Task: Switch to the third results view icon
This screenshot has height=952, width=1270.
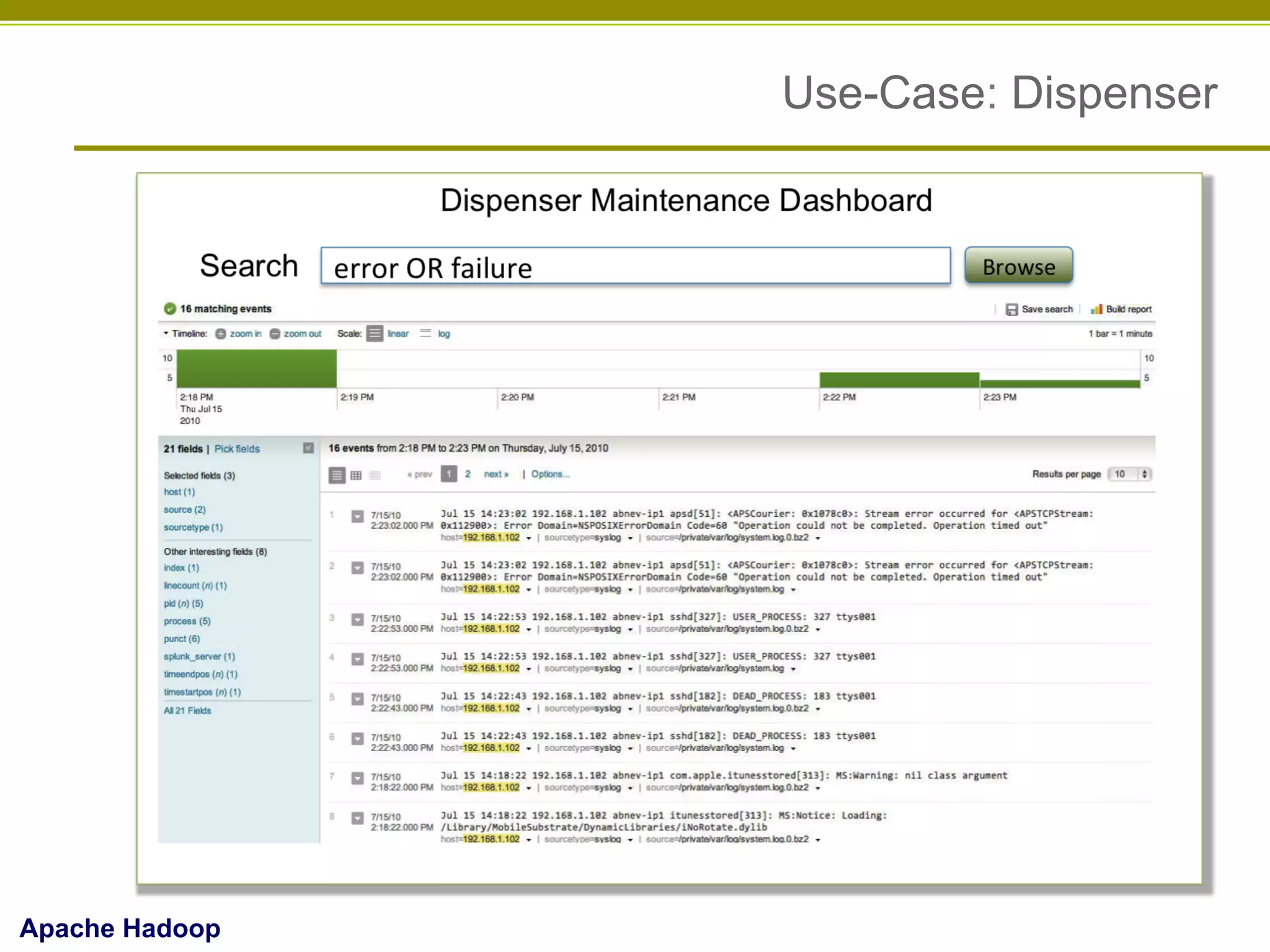Action: [x=375, y=475]
